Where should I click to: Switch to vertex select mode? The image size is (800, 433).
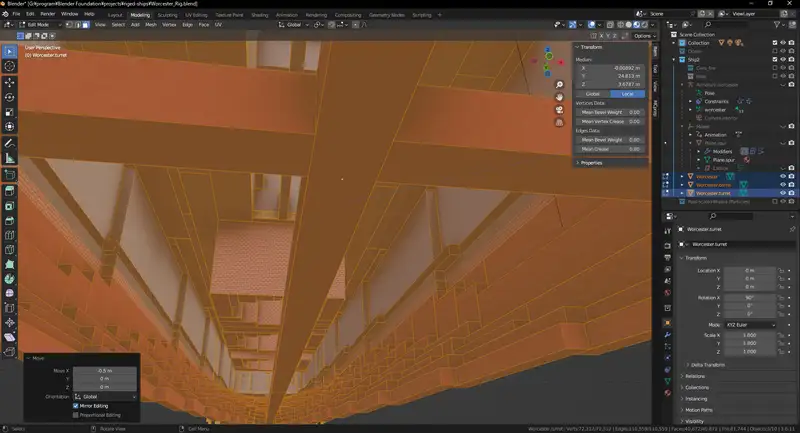click(69, 24)
